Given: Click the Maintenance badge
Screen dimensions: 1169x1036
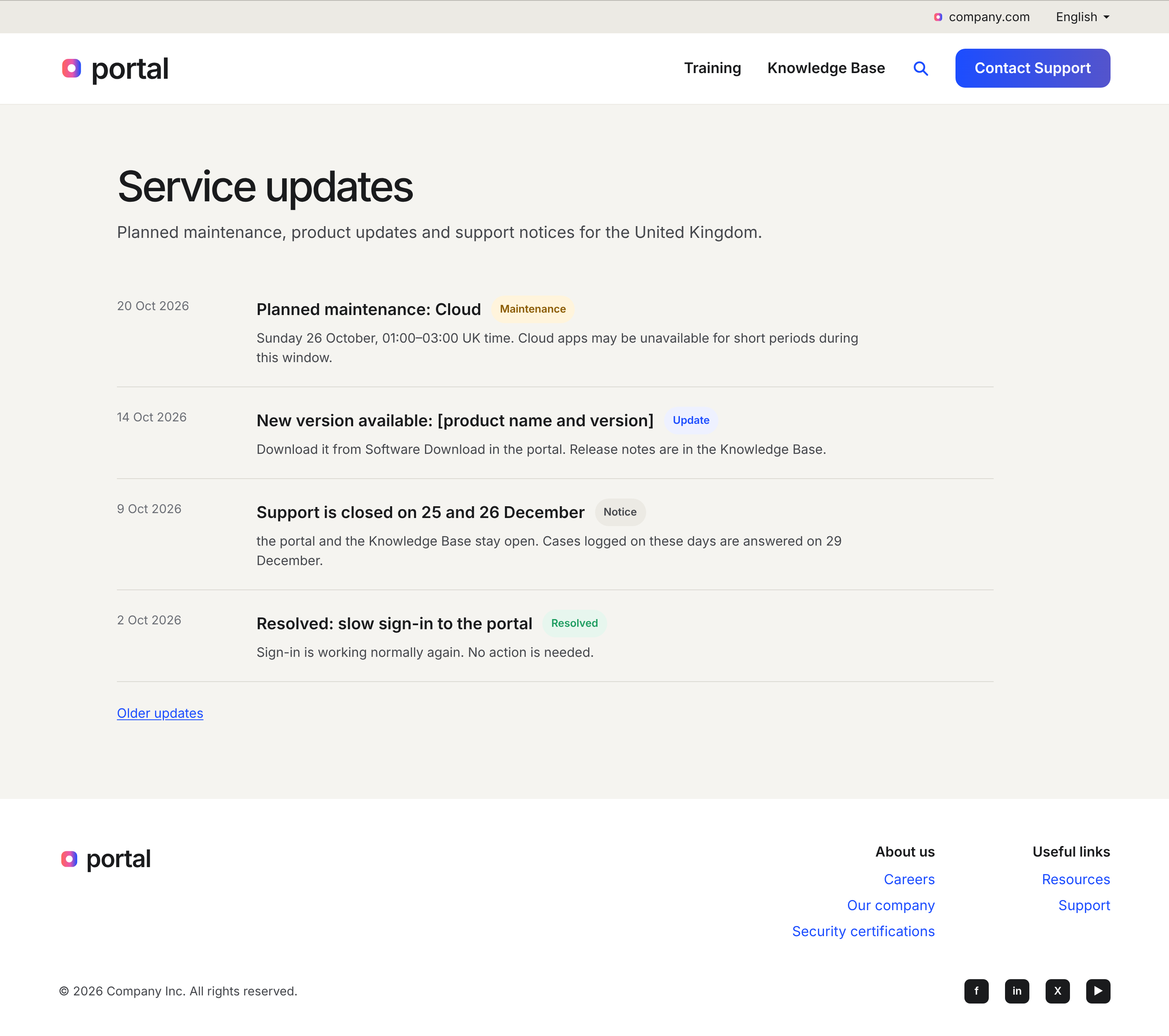Looking at the screenshot, I should pos(533,309).
